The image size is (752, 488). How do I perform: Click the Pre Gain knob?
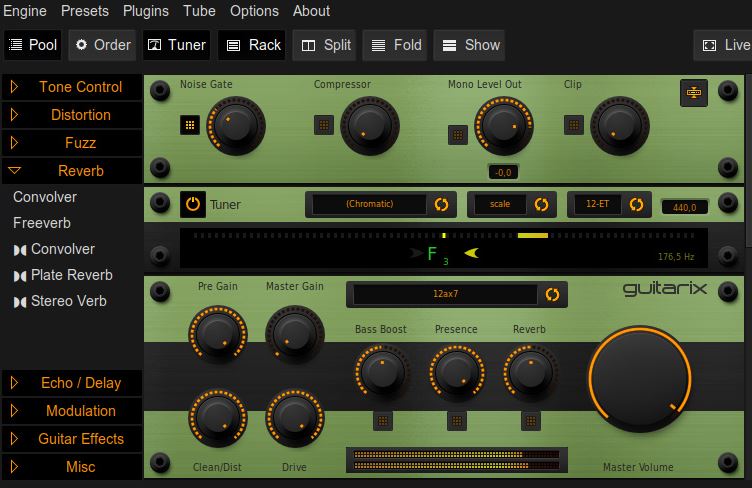click(218, 334)
